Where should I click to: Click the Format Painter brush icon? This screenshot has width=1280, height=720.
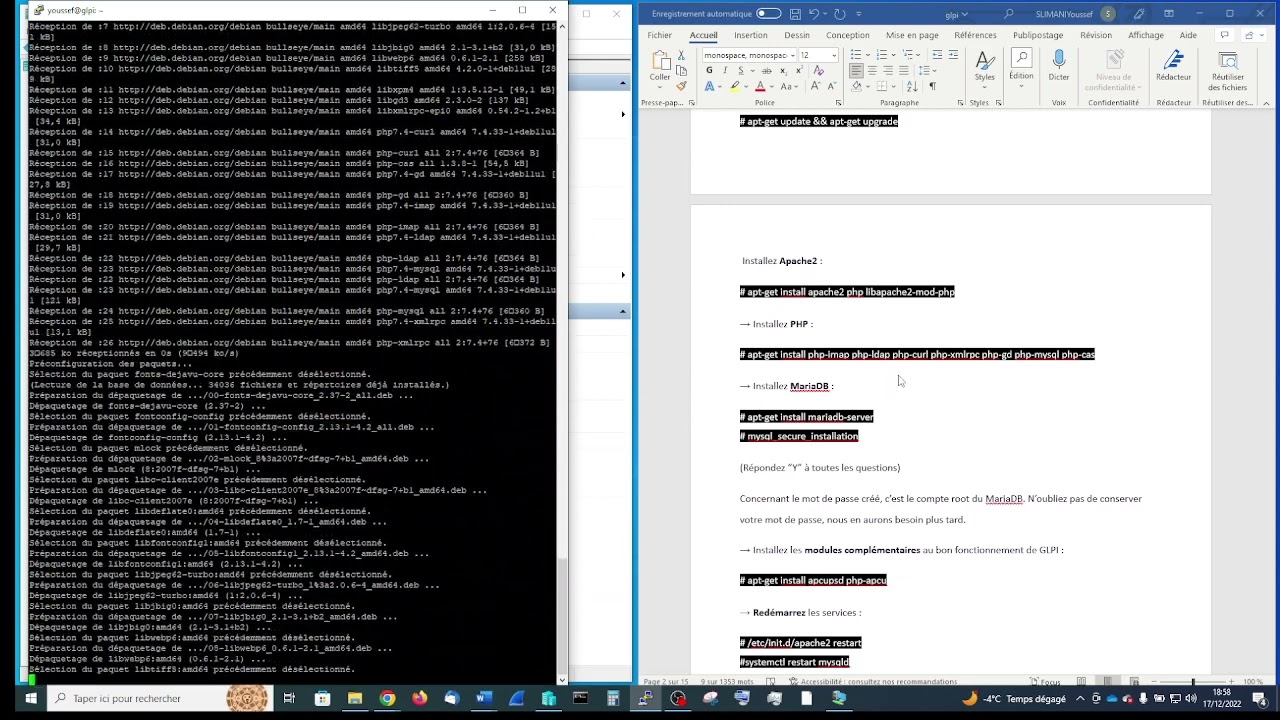pyautogui.click(x=681, y=86)
